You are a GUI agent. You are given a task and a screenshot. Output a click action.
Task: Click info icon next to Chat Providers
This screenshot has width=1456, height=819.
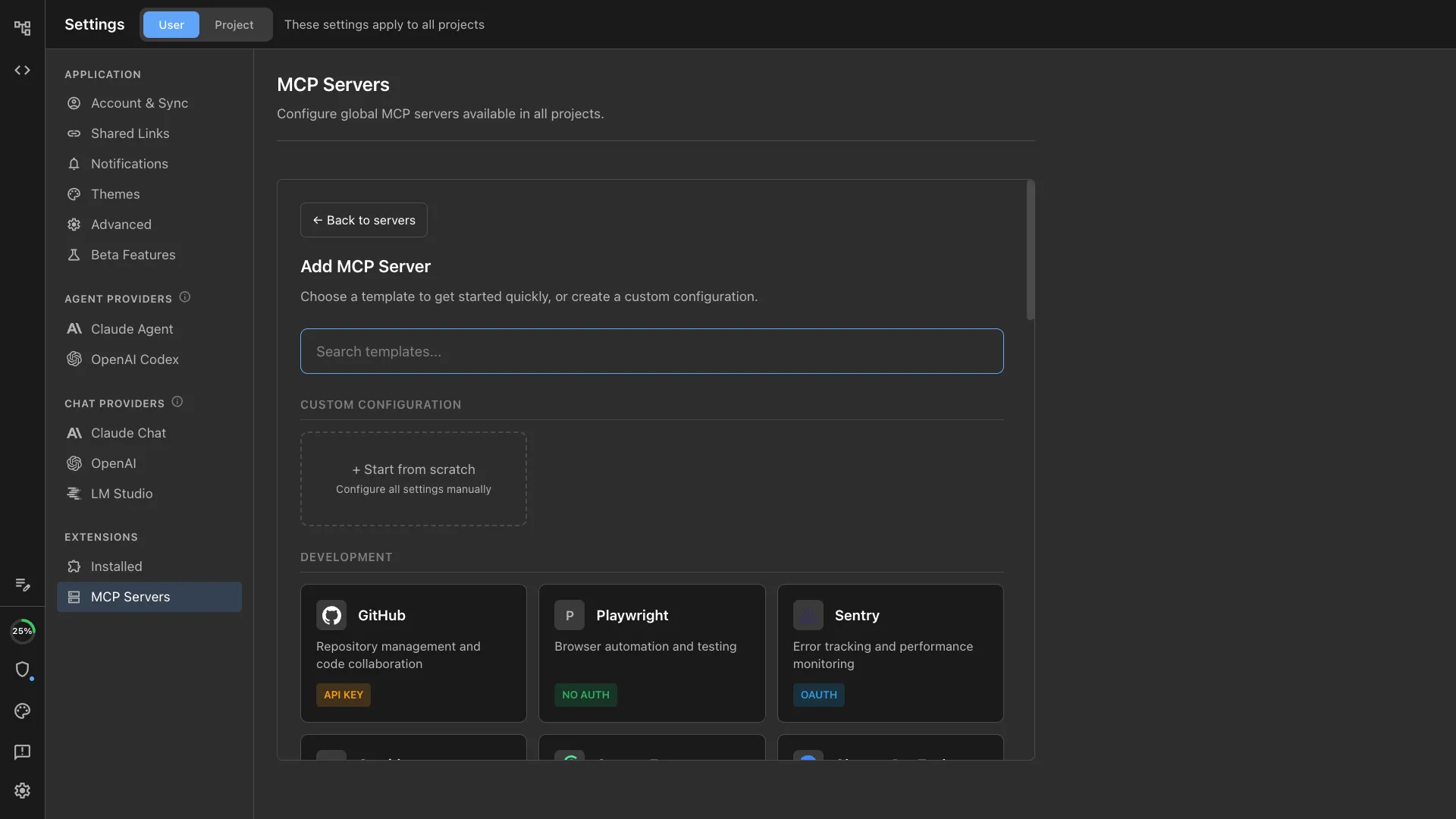(x=177, y=402)
